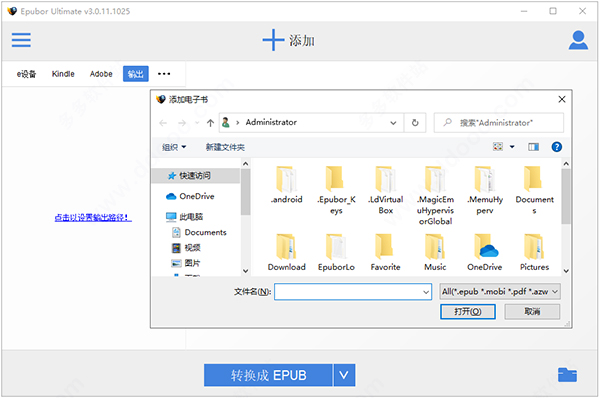Select 快速访问 in navigation pane
The width and height of the screenshot is (600, 398).
pos(195,176)
